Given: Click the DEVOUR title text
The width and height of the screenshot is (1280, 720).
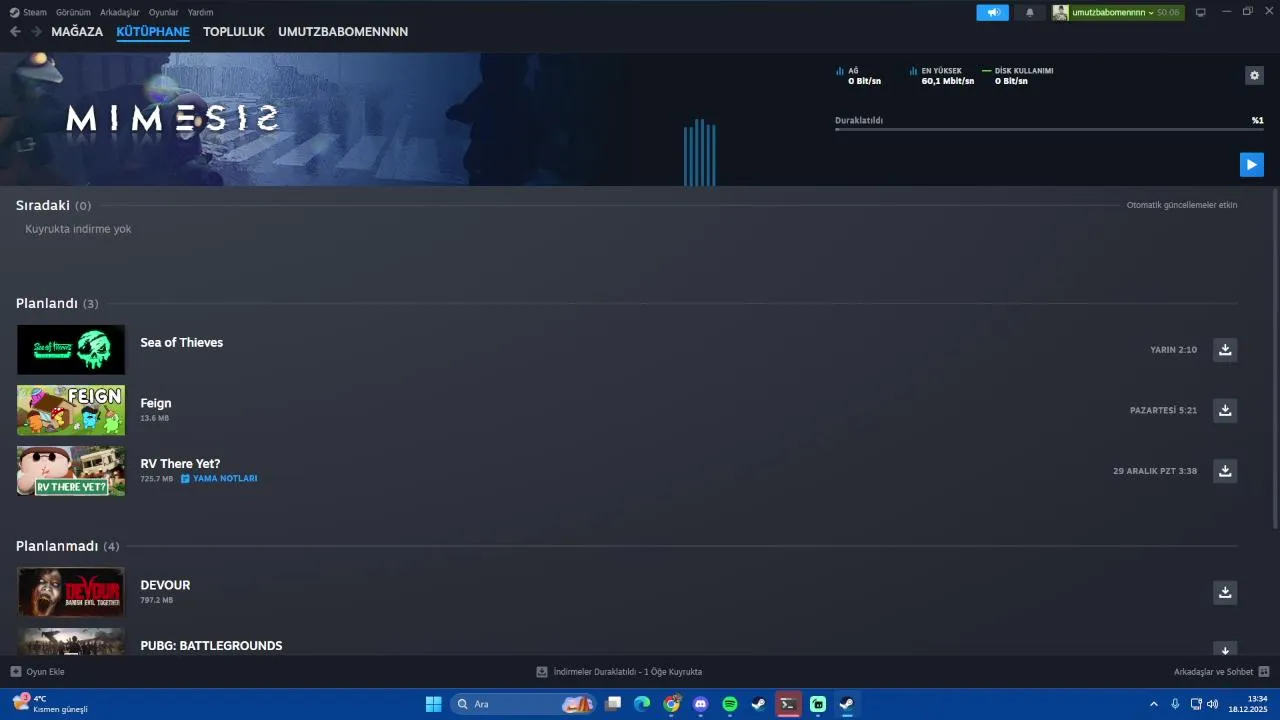Looking at the screenshot, I should pyautogui.click(x=165, y=585).
